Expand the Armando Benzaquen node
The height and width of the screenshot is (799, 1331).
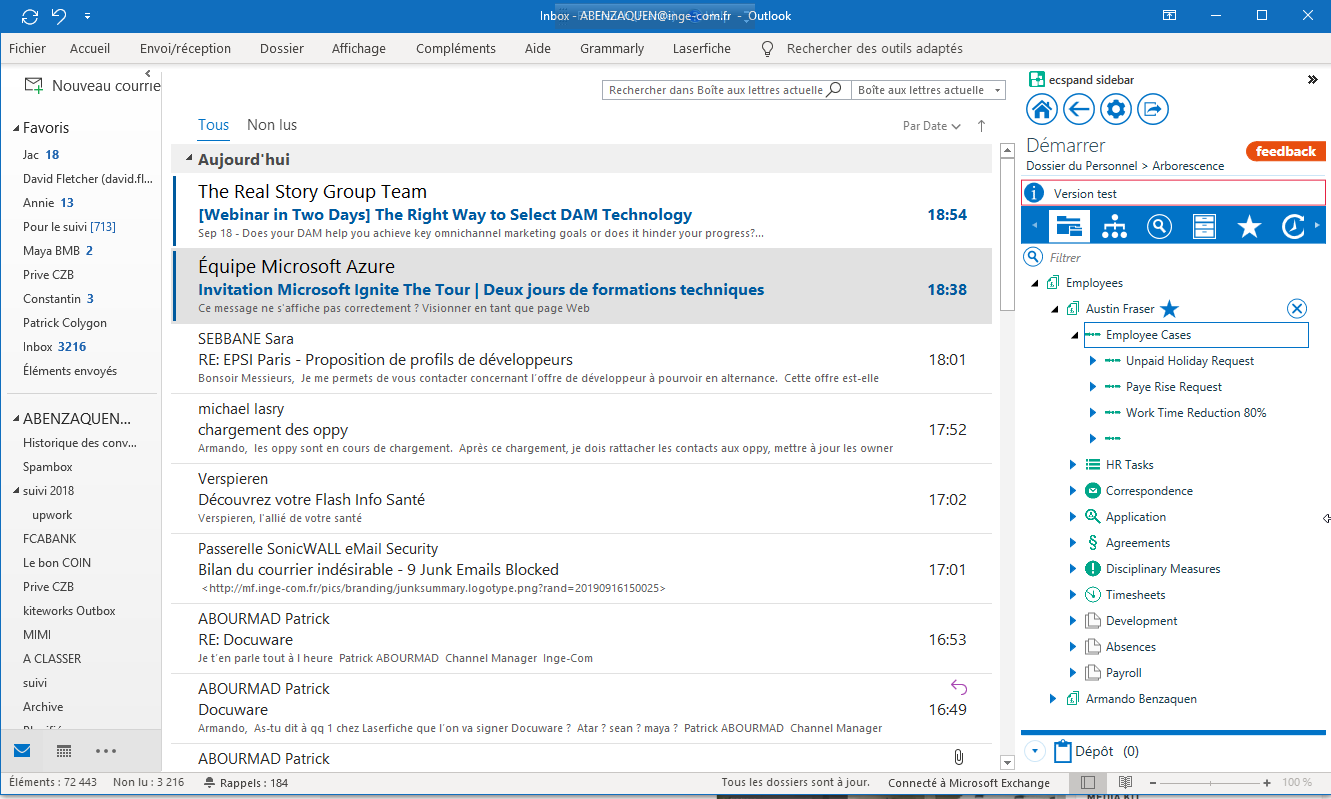click(x=1053, y=699)
